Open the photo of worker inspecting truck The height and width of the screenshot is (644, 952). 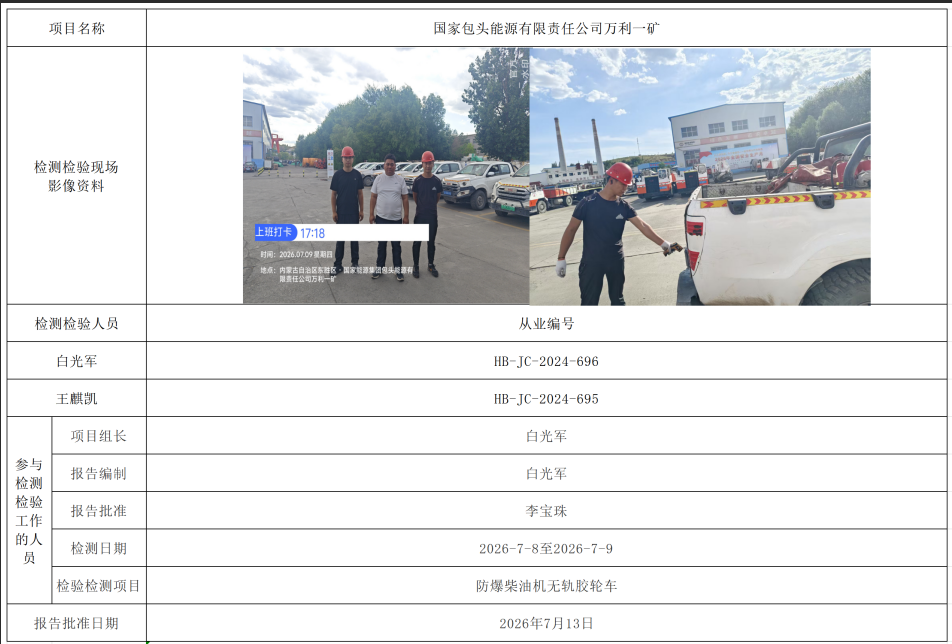tap(700, 176)
